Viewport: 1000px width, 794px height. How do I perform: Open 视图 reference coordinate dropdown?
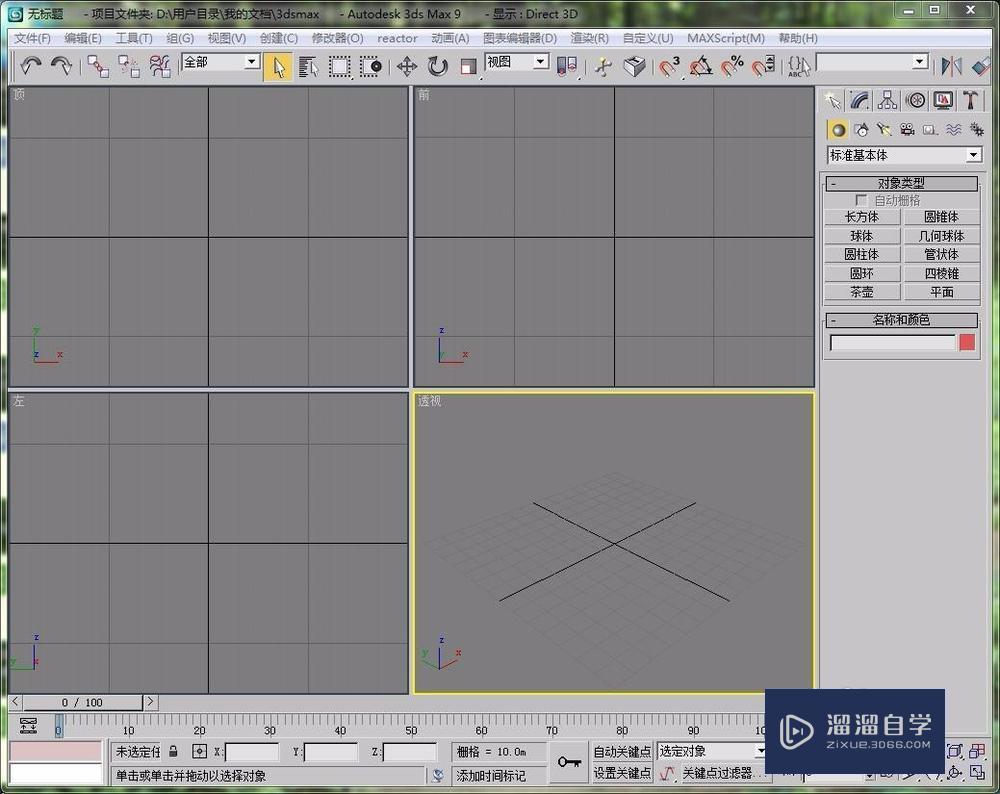[517, 62]
